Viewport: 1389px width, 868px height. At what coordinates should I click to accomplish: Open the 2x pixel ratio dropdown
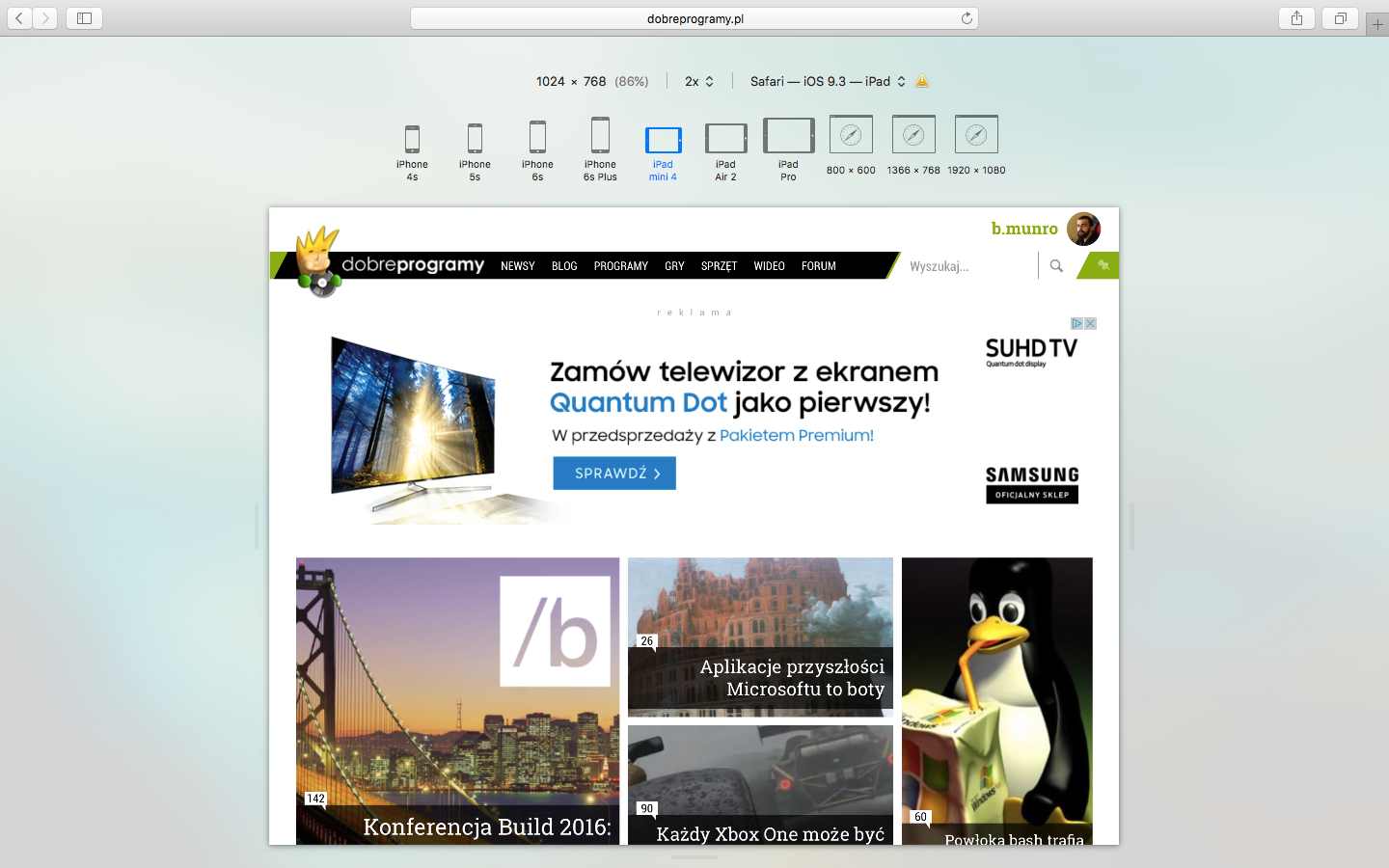(699, 81)
